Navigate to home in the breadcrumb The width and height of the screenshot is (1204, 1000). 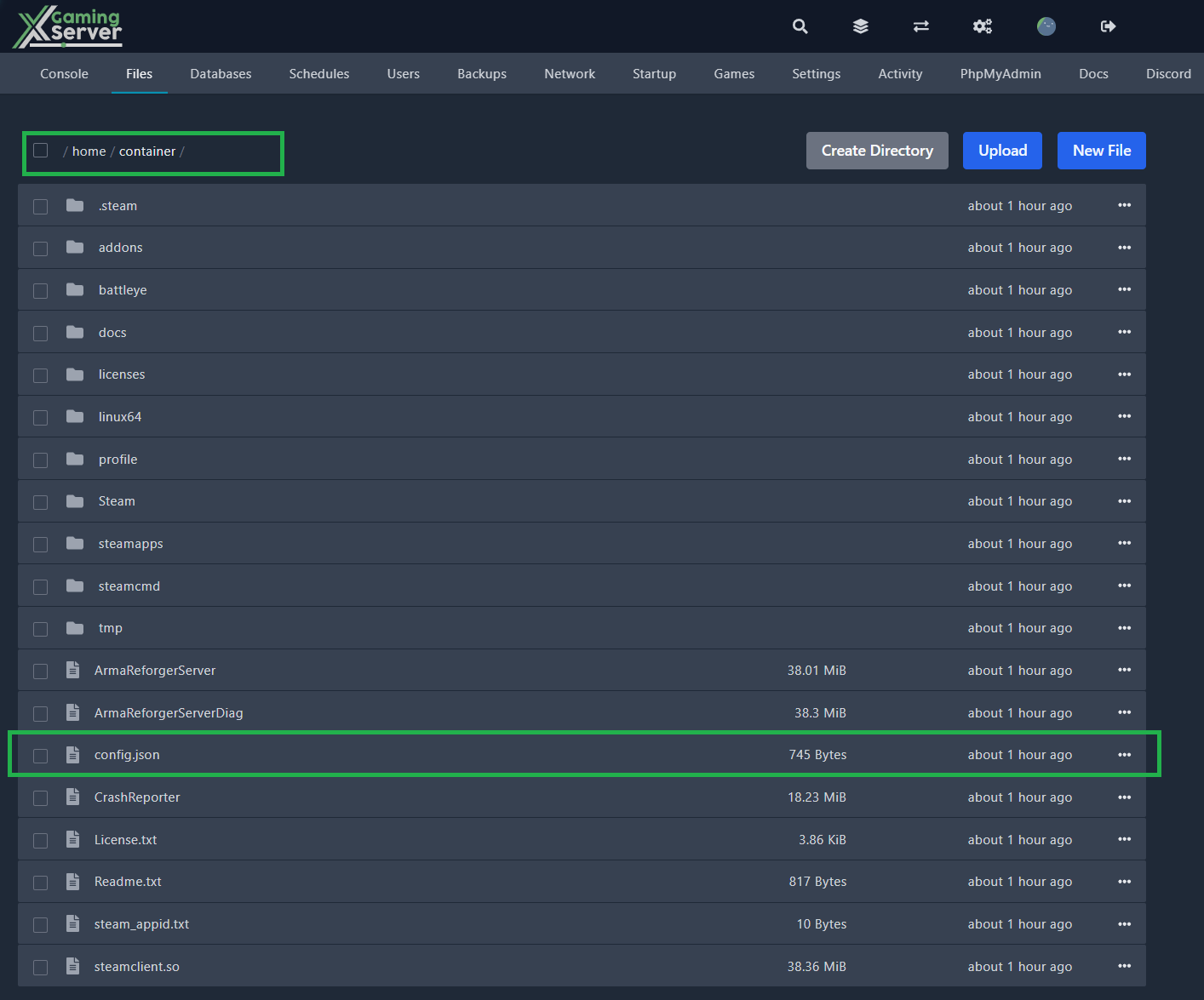[89, 151]
